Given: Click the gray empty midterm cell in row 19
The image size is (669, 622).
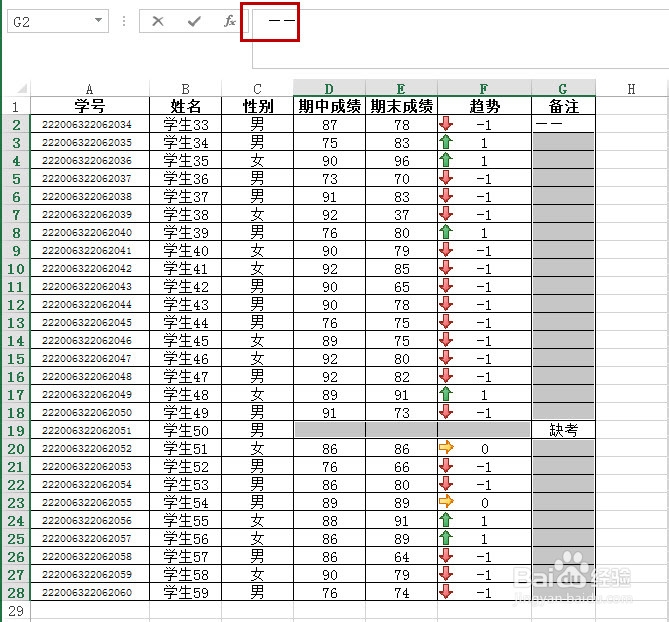Looking at the screenshot, I should (x=329, y=430).
